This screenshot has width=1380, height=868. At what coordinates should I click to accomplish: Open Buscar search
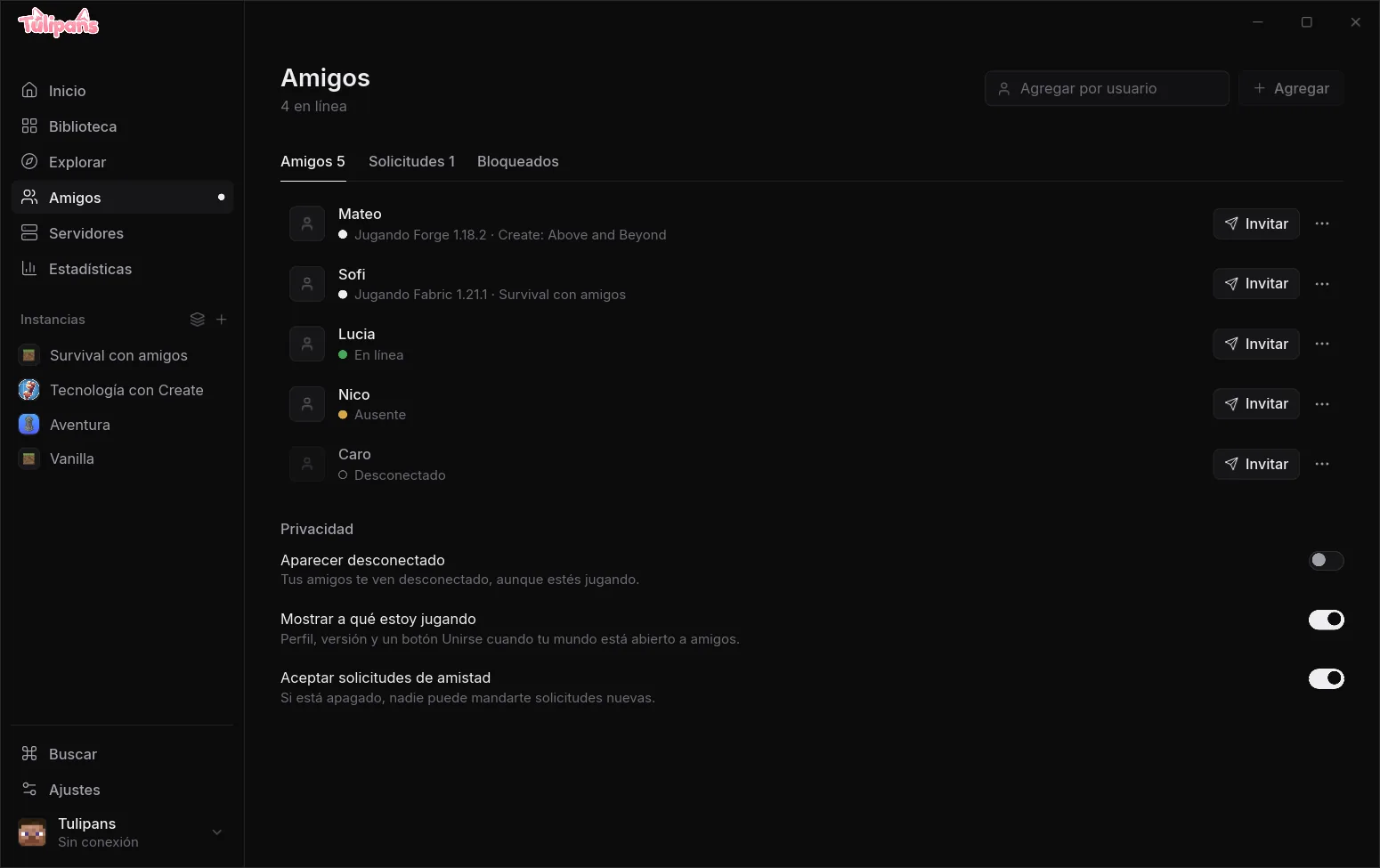click(x=122, y=754)
